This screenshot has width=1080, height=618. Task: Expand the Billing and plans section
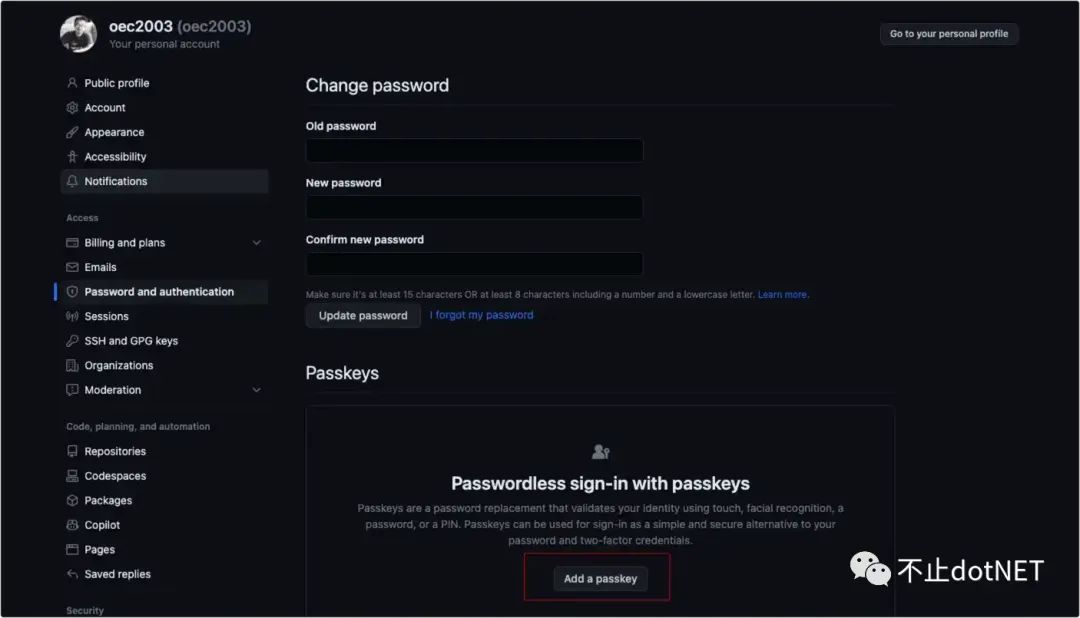coord(254,242)
